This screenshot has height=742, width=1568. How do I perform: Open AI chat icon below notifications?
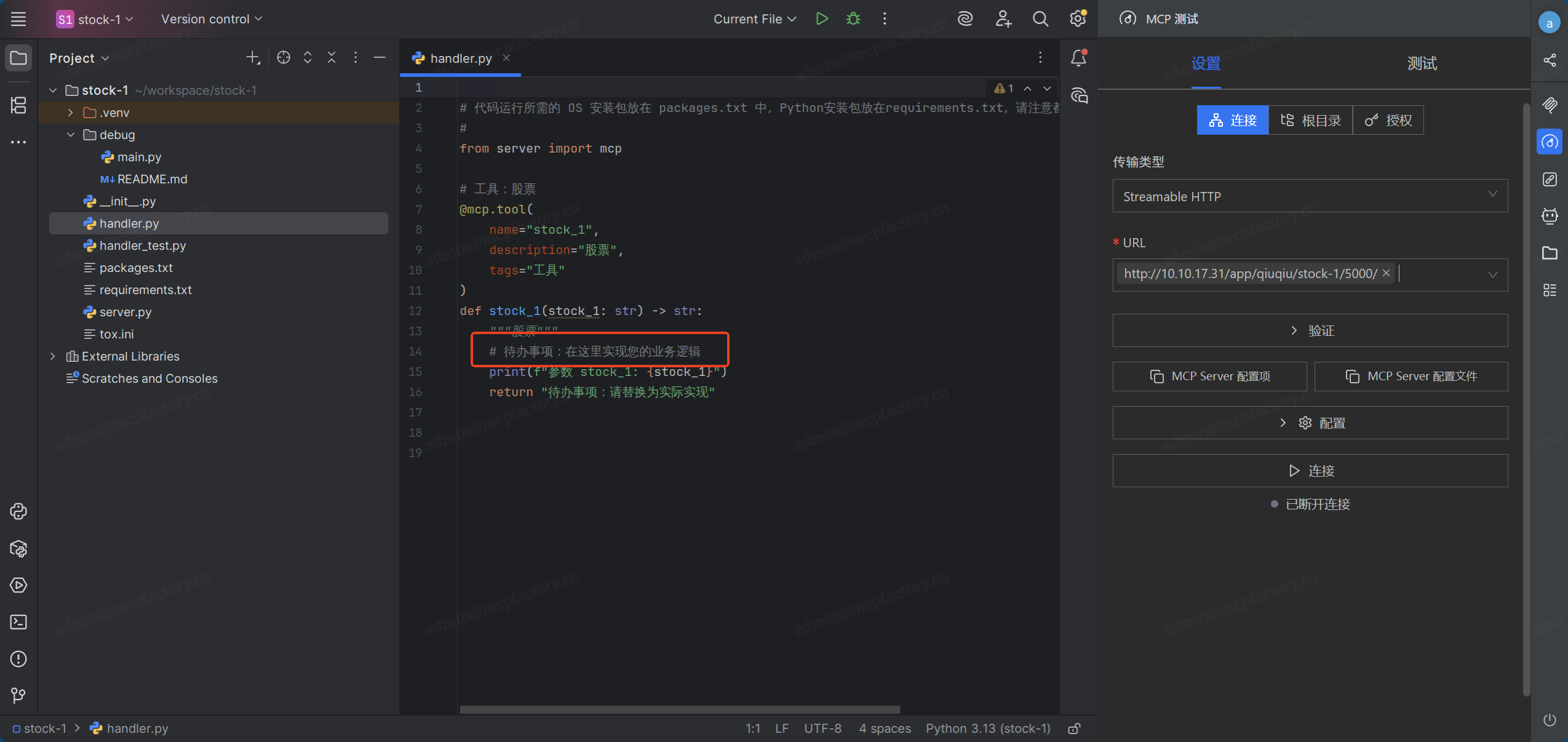click(1079, 95)
